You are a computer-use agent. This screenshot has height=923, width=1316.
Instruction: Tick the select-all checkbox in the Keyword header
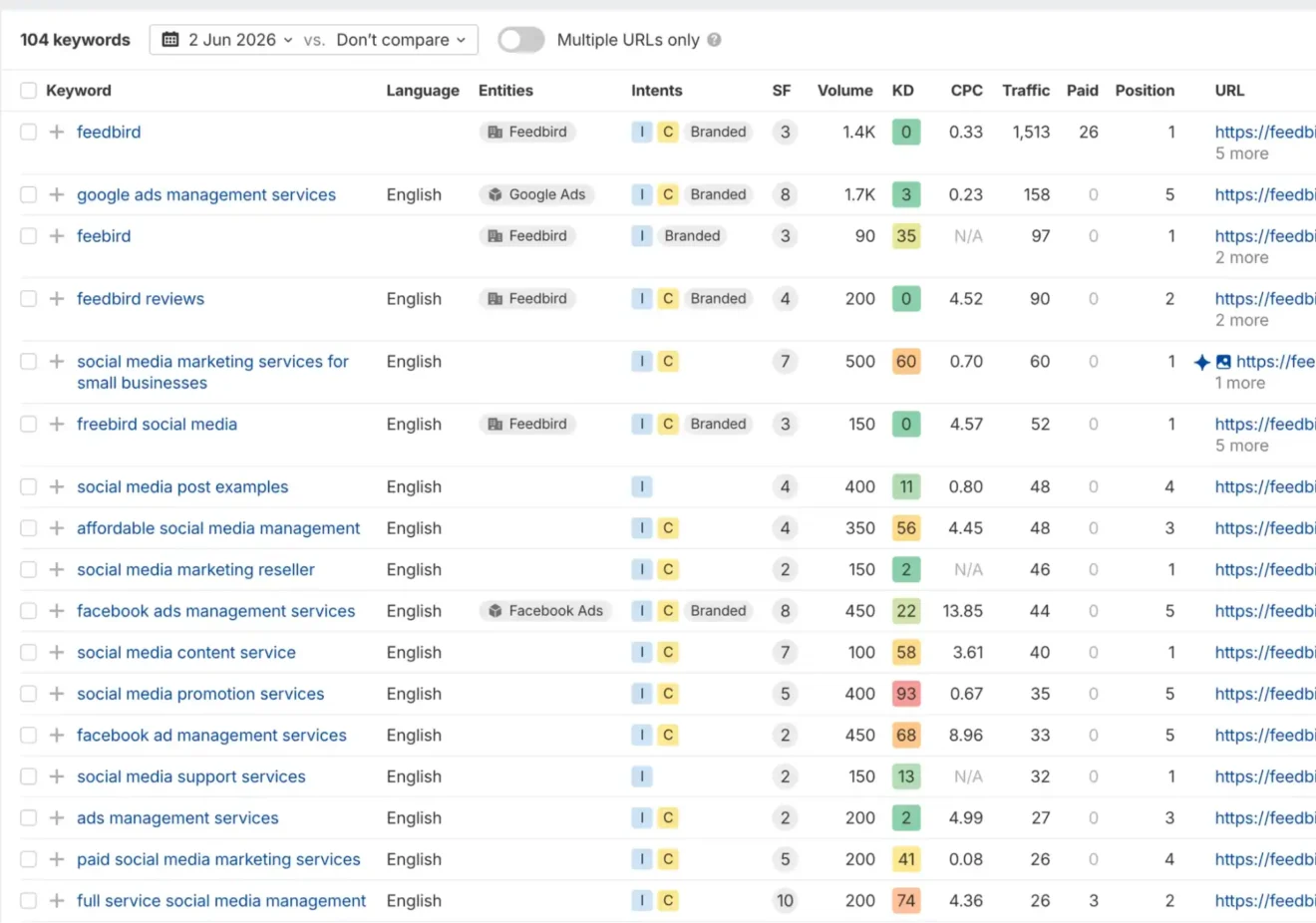pos(28,91)
